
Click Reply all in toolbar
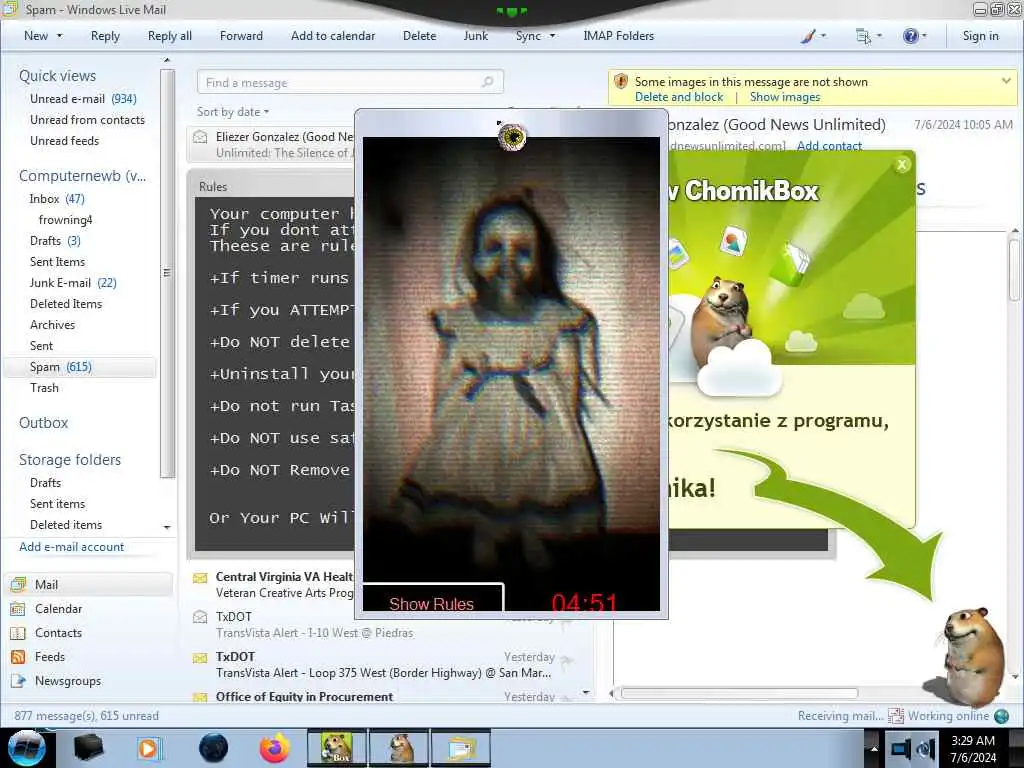tap(170, 36)
